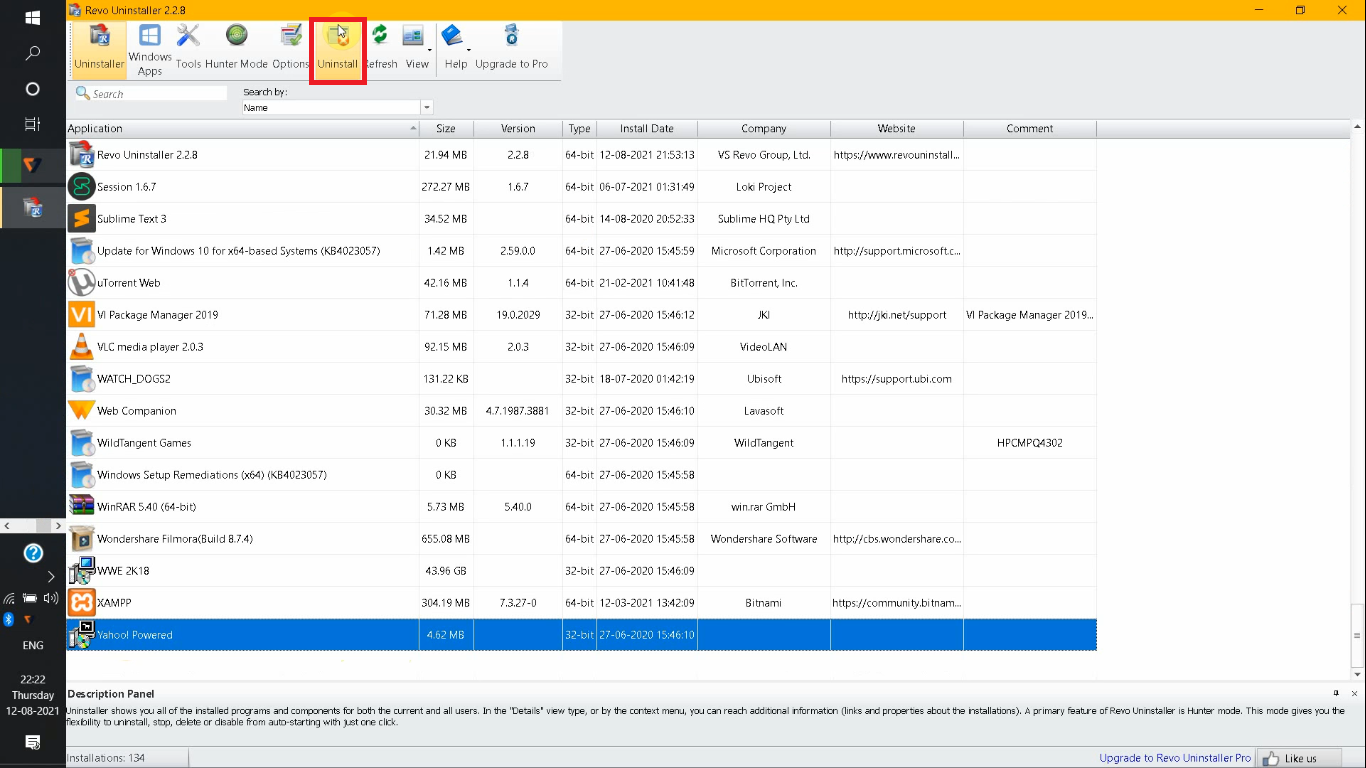The image size is (1366, 768).
Task: Click the Uninstall toolbar button
Action: point(338,49)
